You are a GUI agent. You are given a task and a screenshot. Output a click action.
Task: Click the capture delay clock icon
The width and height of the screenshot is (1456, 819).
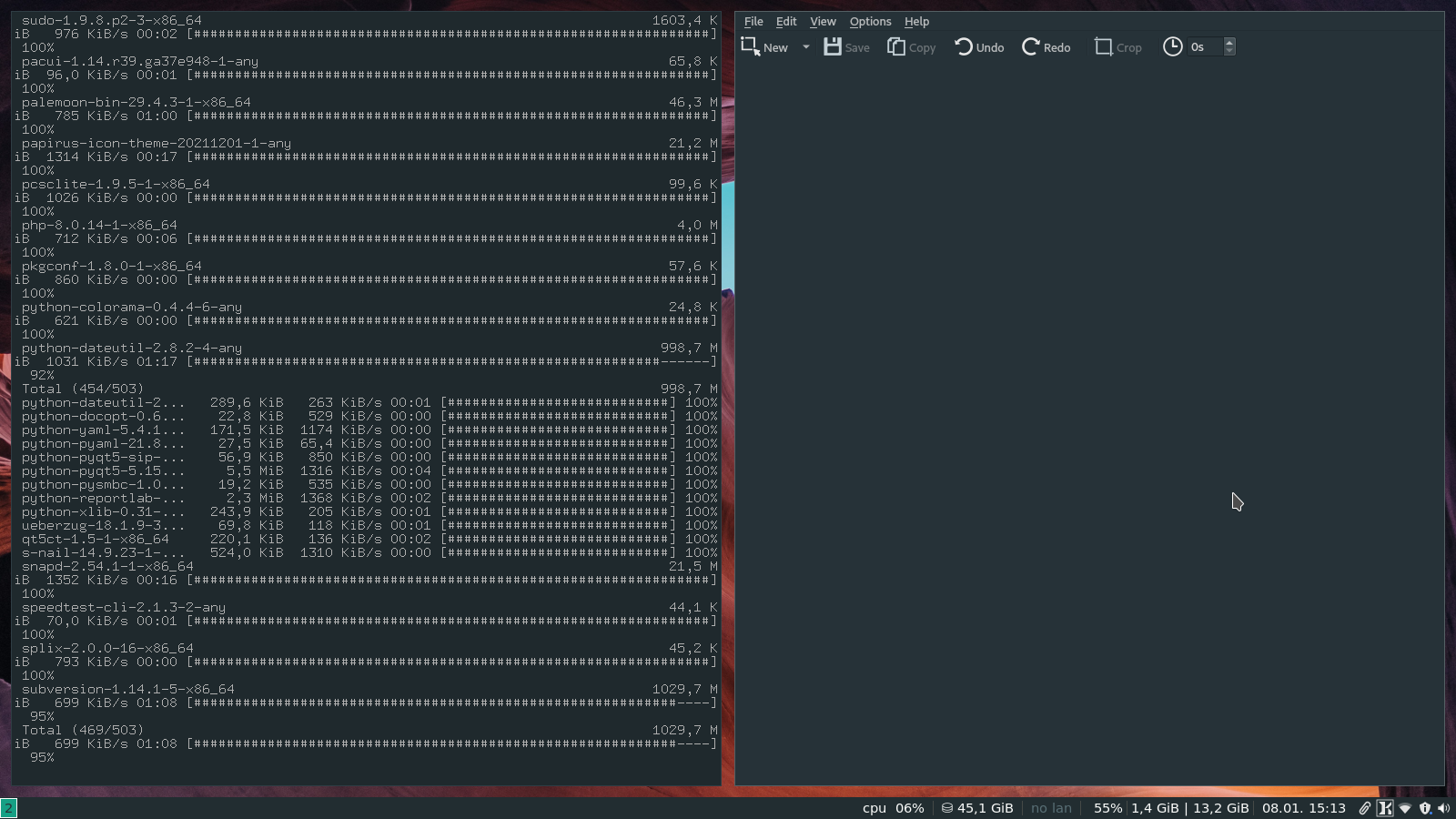pos(1173,46)
